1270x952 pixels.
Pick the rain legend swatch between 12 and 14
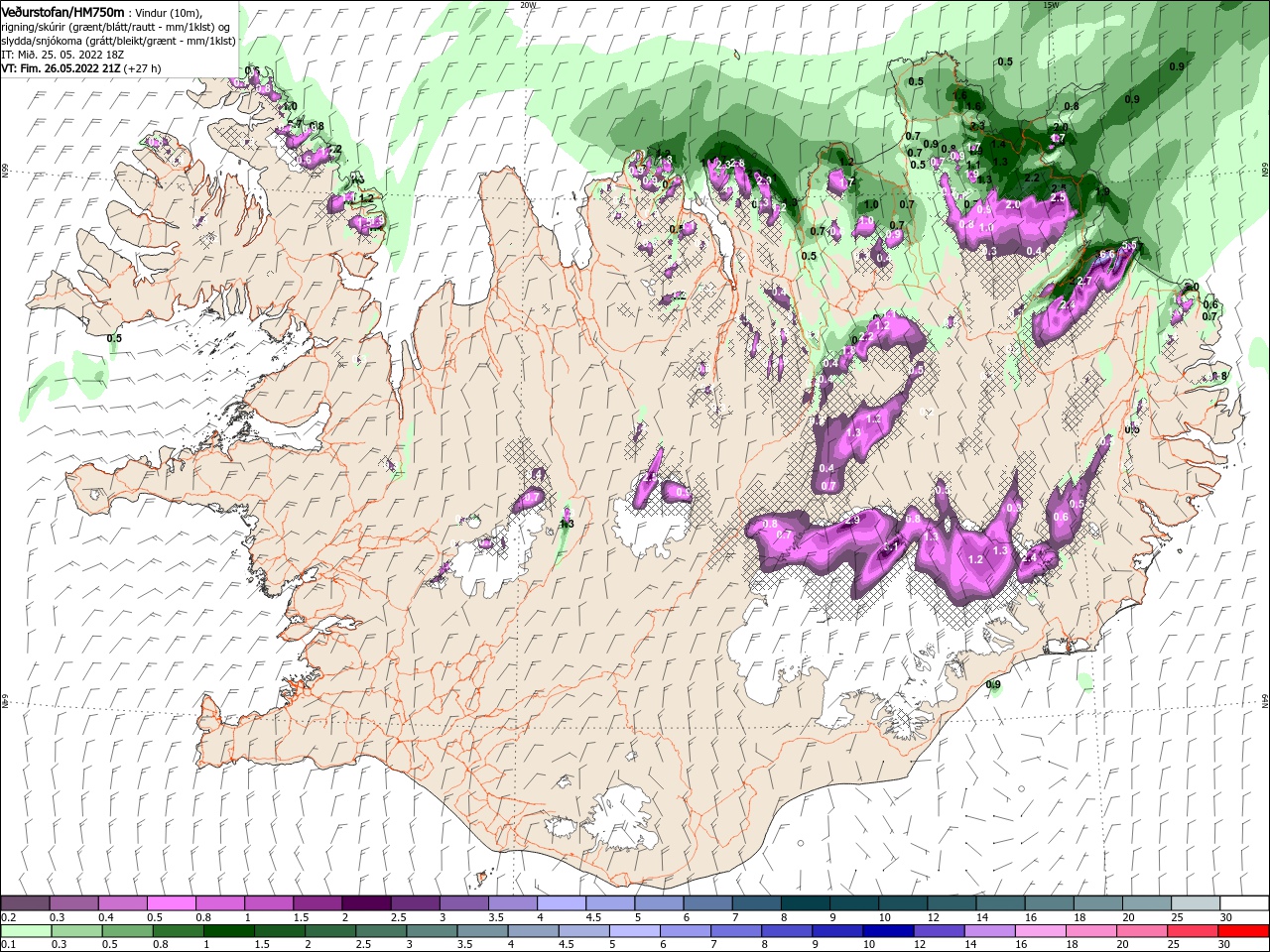click(940, 931)
